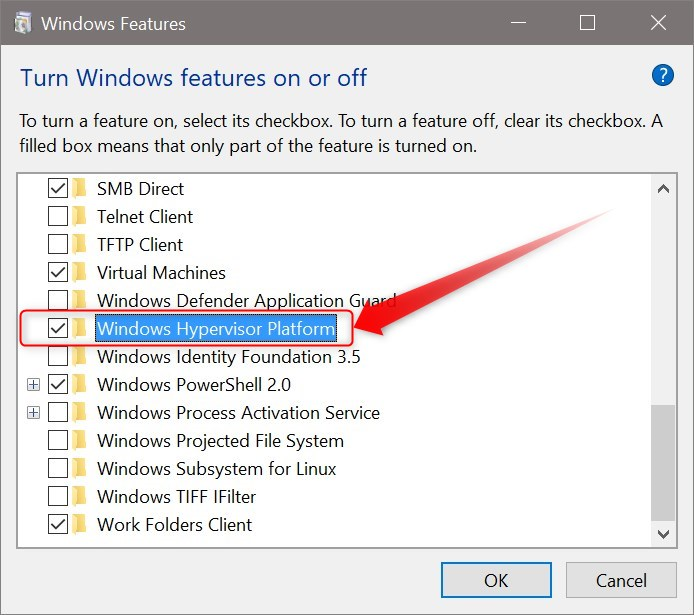The height and width of the screenshot is (615, 694).
Task: Expand Windows Process Activation Service node
Action: 33,413
